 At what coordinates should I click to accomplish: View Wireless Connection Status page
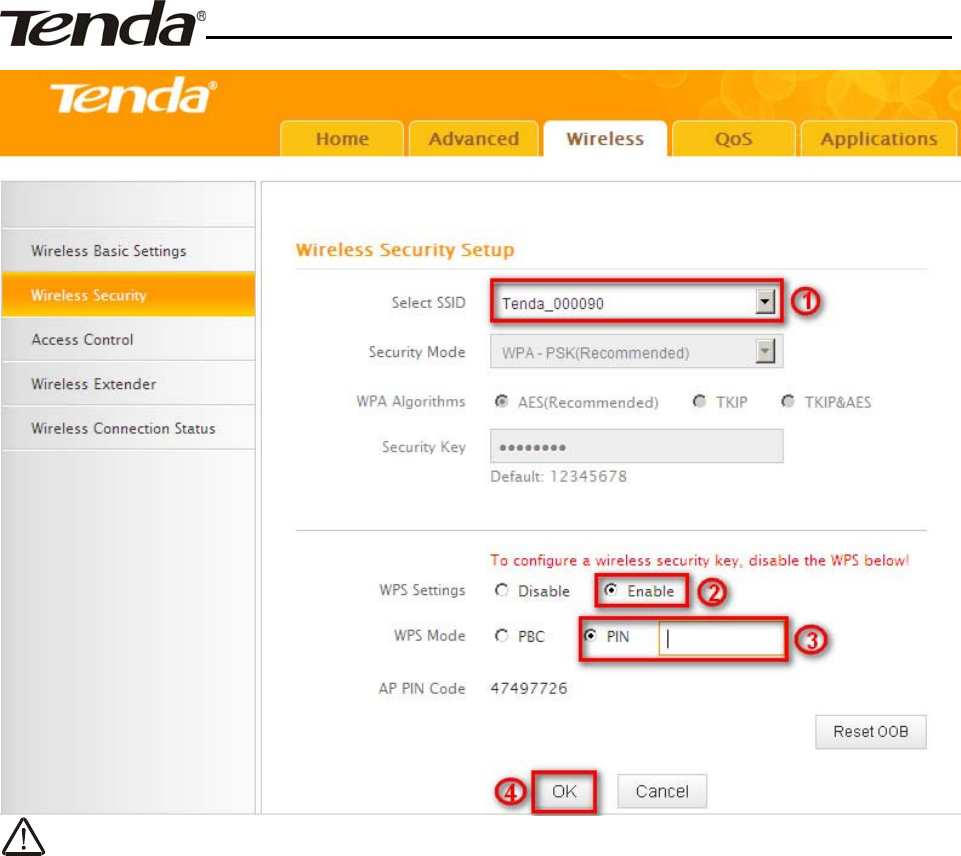128,428
